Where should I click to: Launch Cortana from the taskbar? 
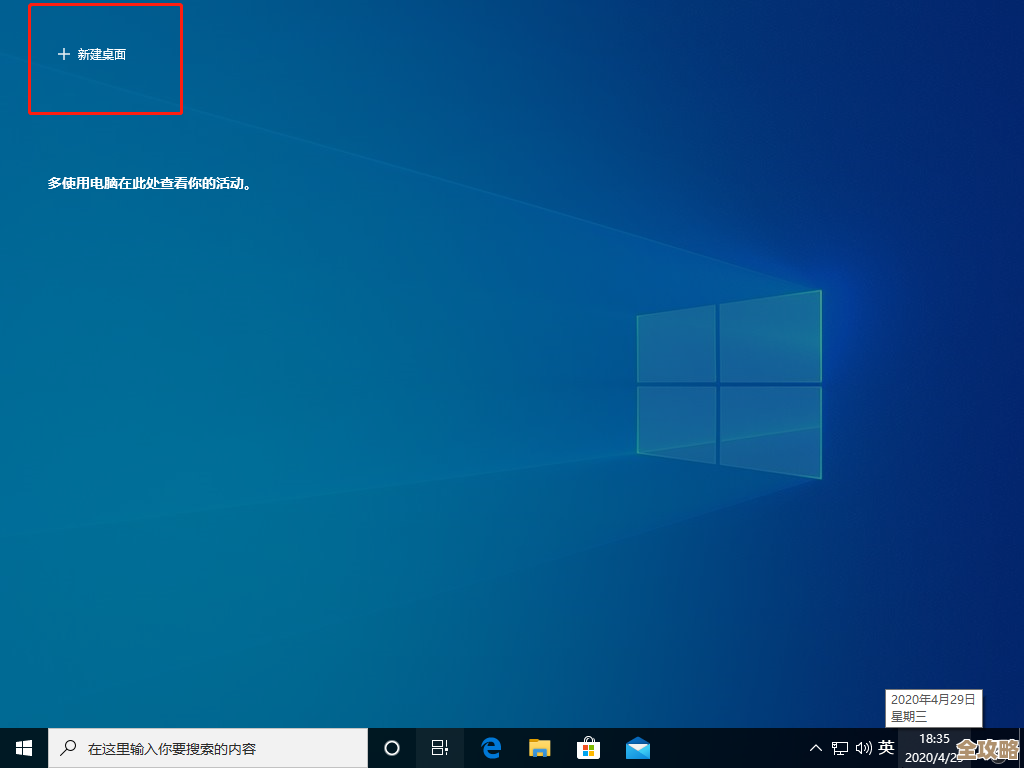[x=390, y=747]
